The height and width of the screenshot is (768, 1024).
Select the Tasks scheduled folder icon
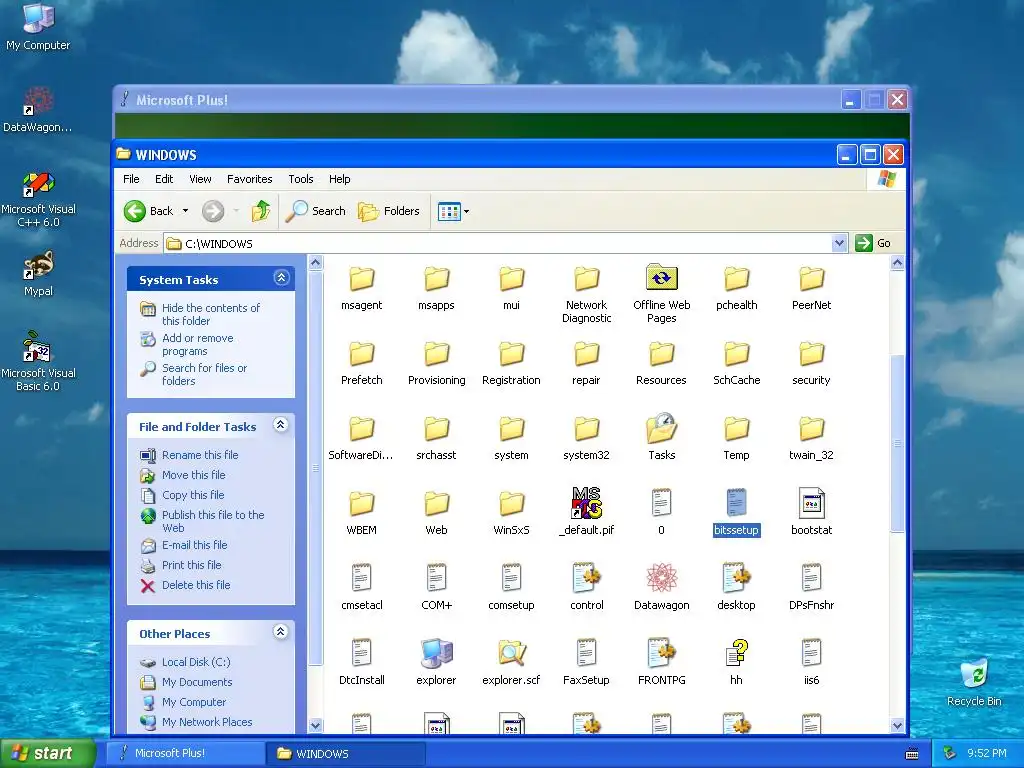[662, 437]
